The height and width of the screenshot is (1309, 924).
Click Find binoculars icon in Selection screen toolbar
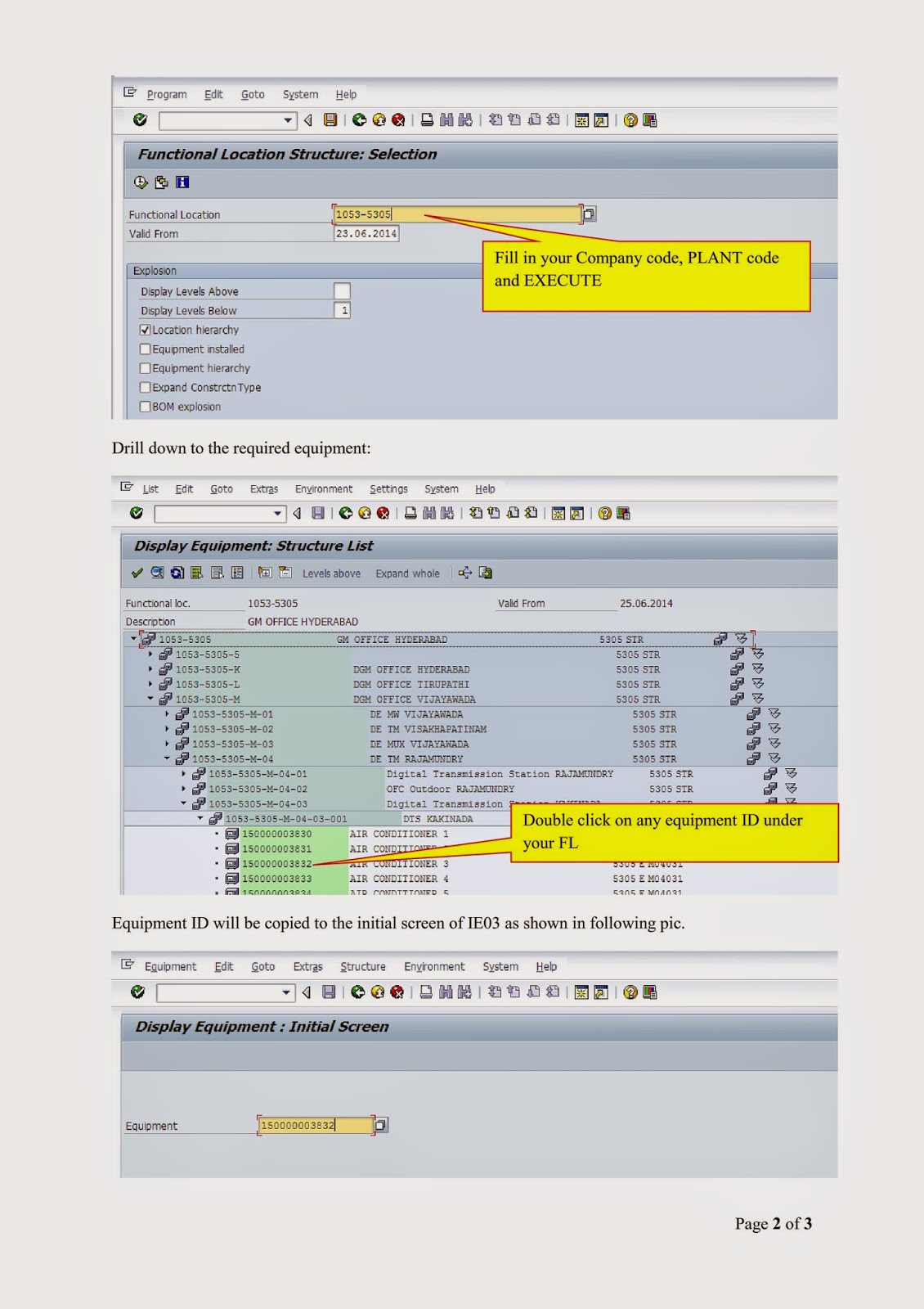coord(446,120)
